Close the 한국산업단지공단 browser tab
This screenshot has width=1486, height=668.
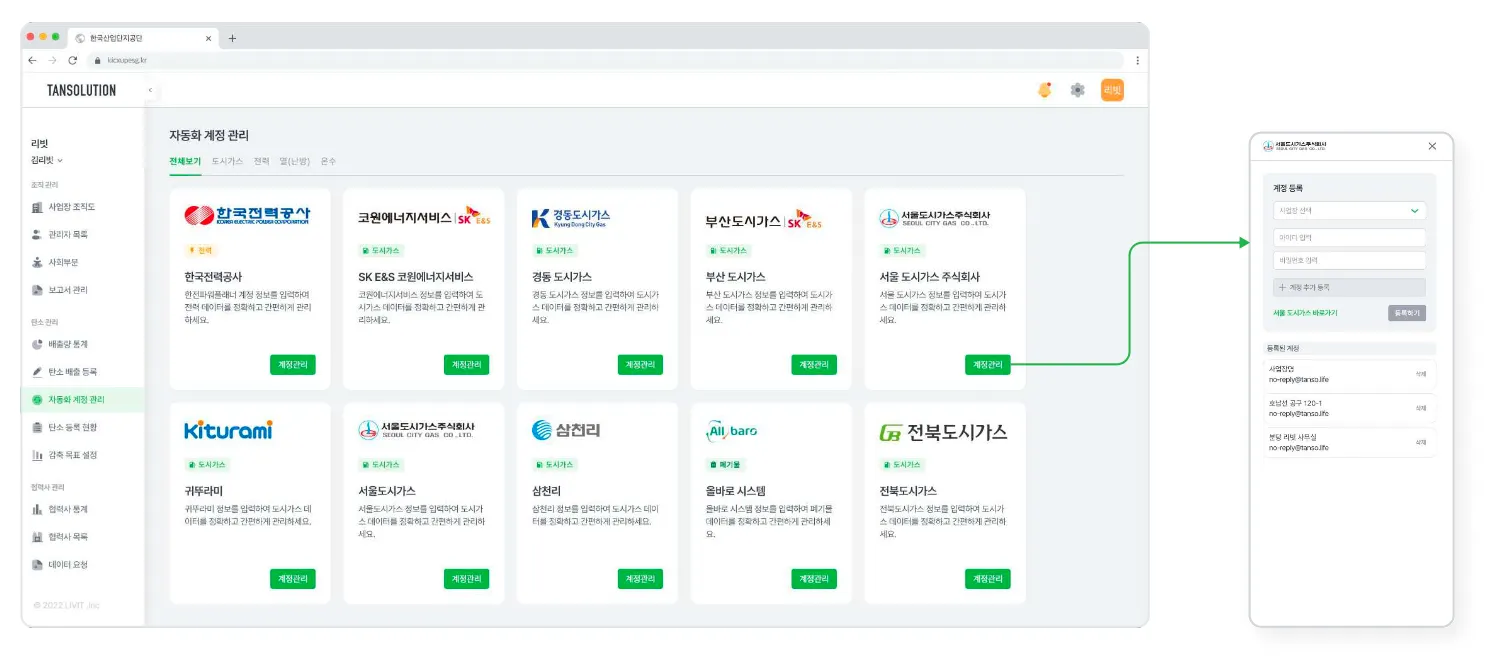pyautogui.click(x=209, y=38)
